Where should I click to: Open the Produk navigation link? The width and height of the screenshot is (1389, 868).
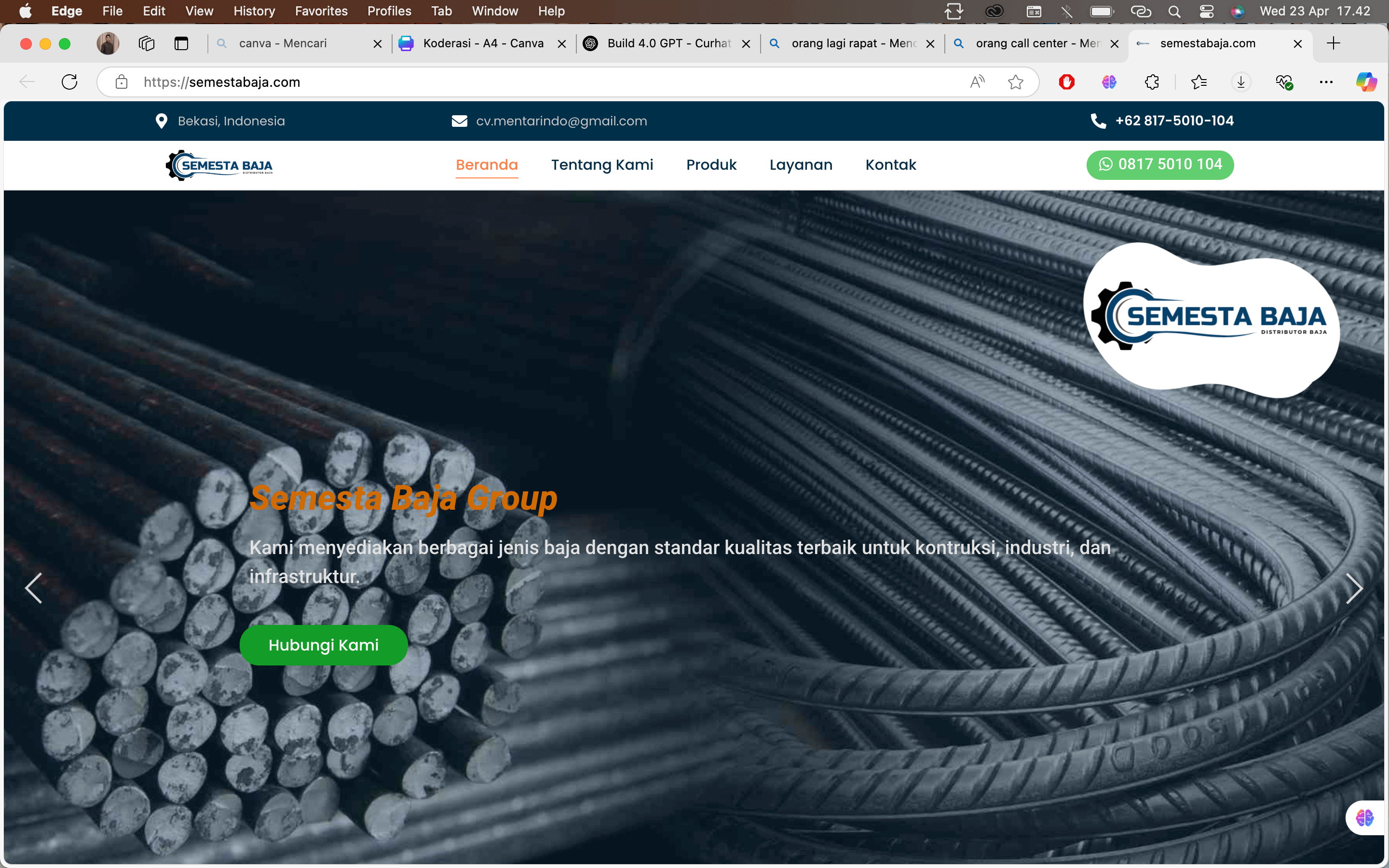click(711, 165)
